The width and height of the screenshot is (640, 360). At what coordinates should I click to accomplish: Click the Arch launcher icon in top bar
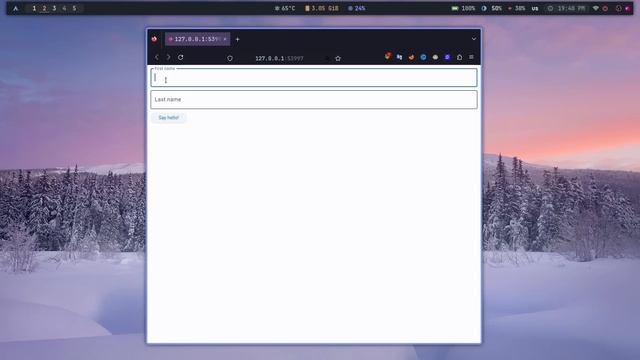(x=16, y=8)
